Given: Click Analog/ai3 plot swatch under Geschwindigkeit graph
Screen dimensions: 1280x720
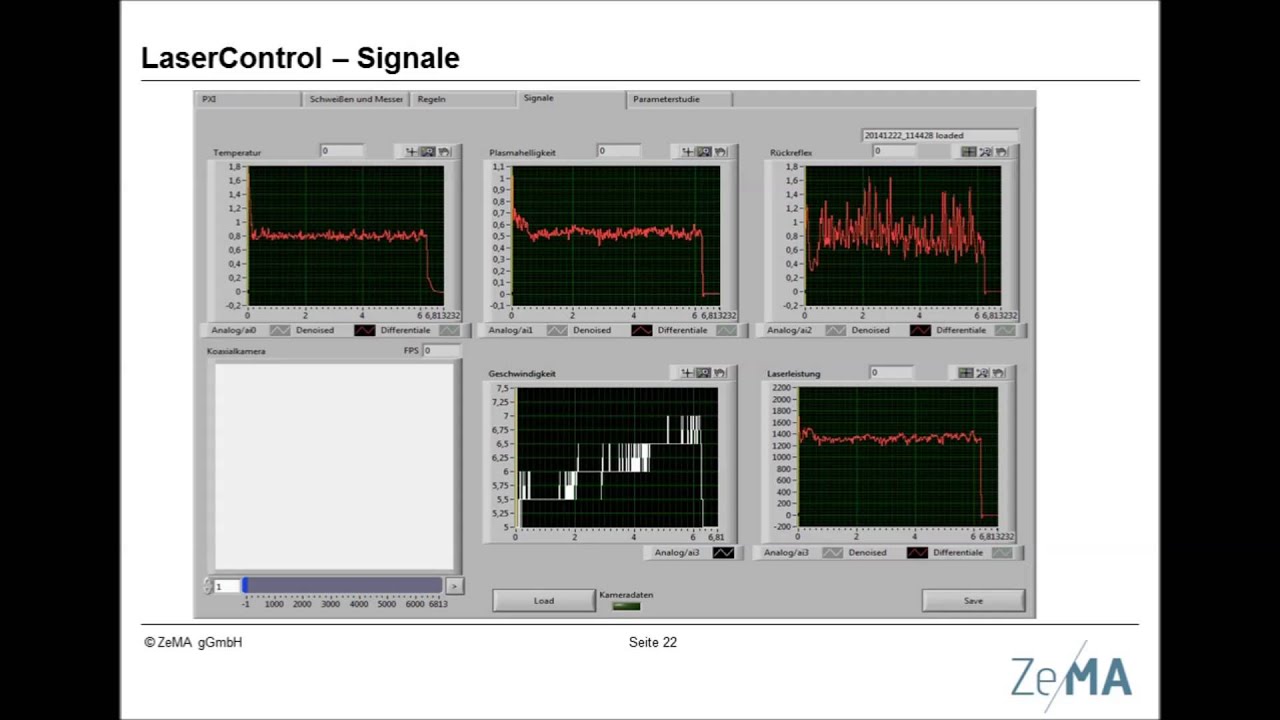Looking at the screenshot, I should [723, 552].
